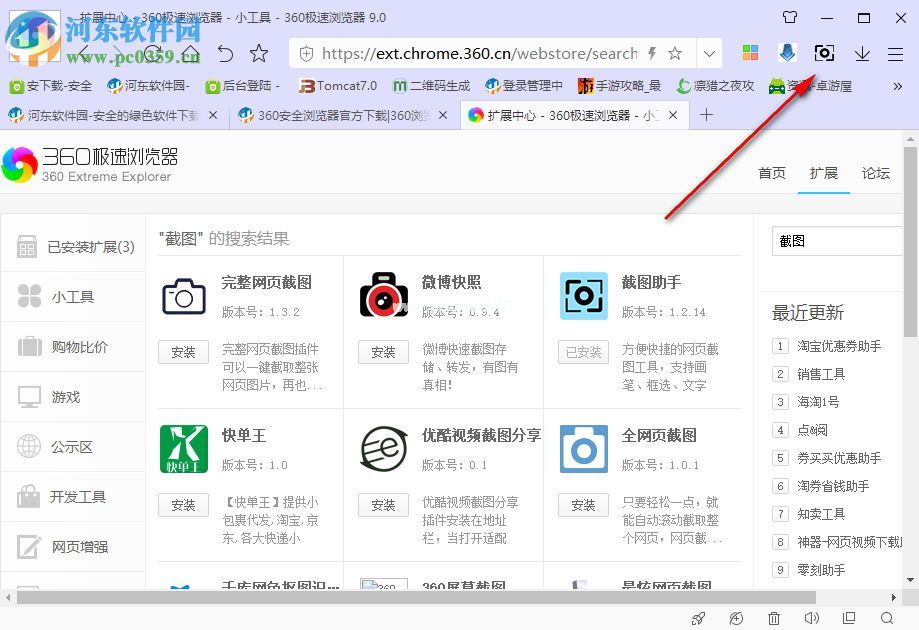Open the hamburger menu at top right
Viewport: 919px width, 630px height.
pos(895,52)
